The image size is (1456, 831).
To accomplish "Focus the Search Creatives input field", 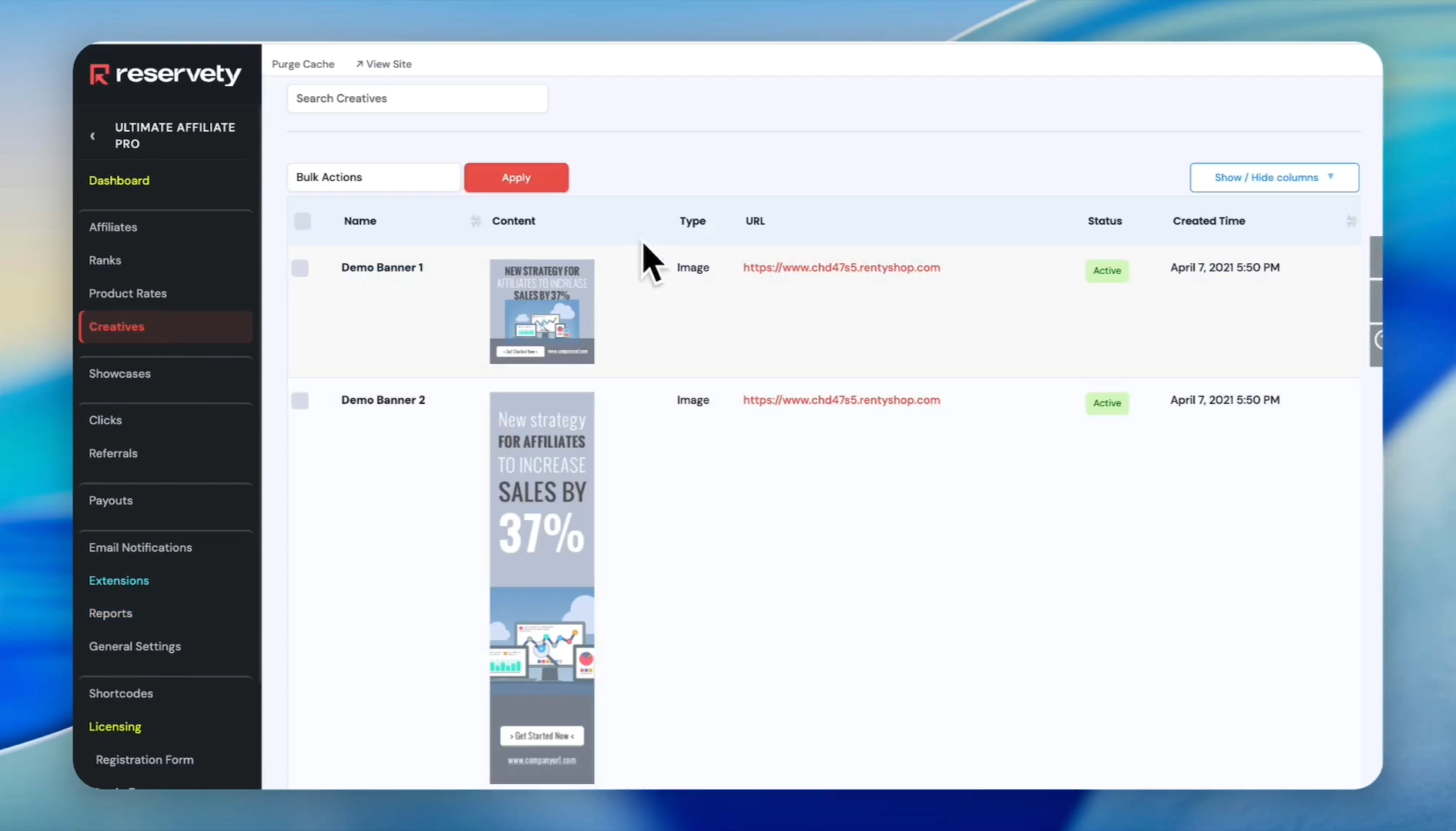I will [417, 98].
